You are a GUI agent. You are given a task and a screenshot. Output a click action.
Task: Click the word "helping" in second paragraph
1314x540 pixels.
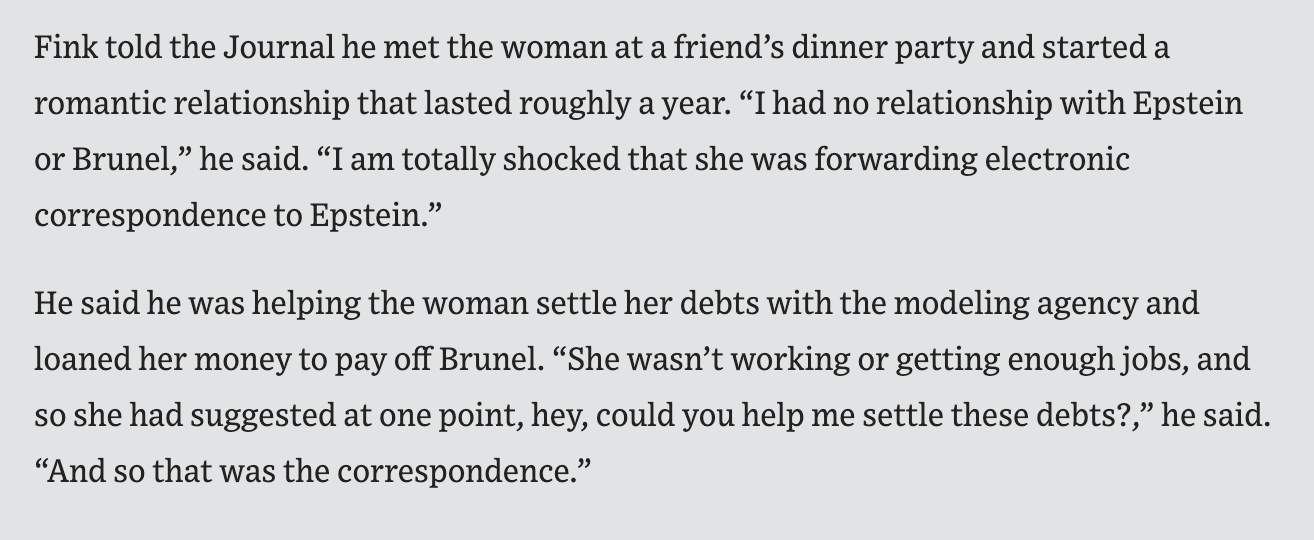point(302,303)
